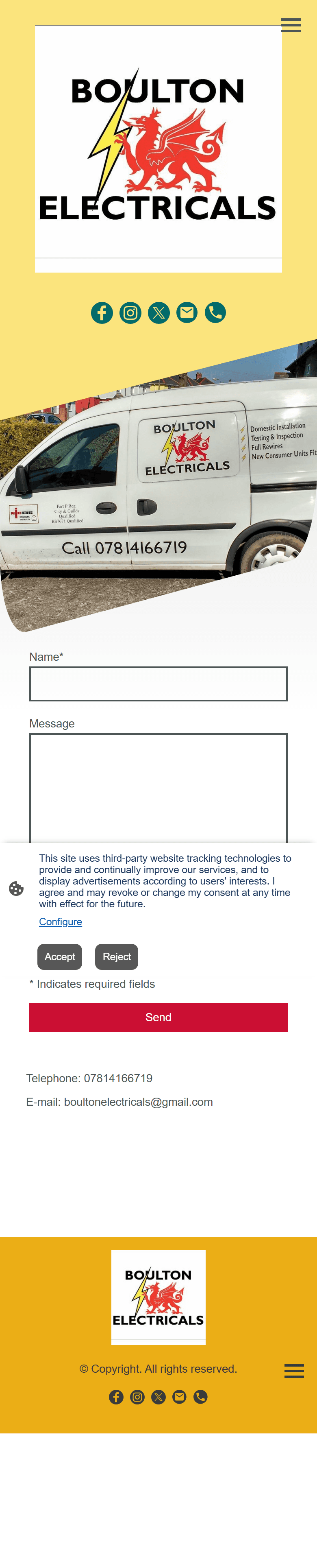The image size is (317, 1568).
Task: Open Facebook icon in footer
Action: pyautogui.click(x=116, y=1397)
